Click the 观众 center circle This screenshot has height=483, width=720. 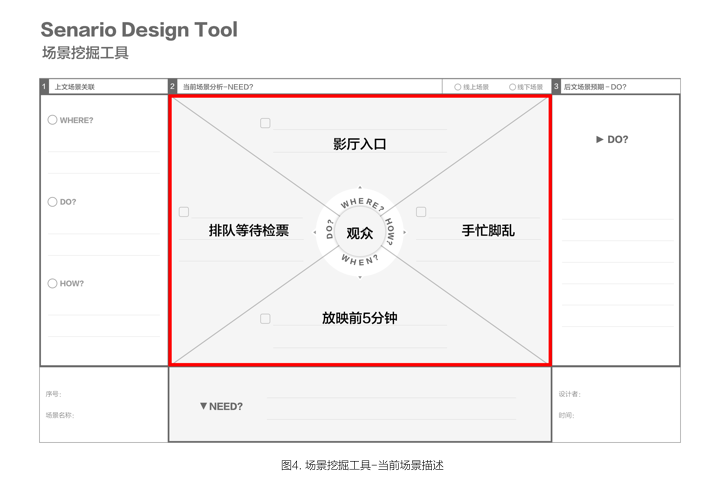pyautogui.click(x=360, y=233)
